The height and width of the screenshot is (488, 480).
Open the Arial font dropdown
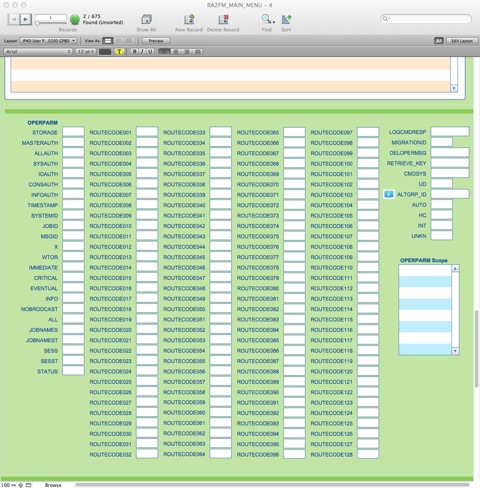point(38,51)
